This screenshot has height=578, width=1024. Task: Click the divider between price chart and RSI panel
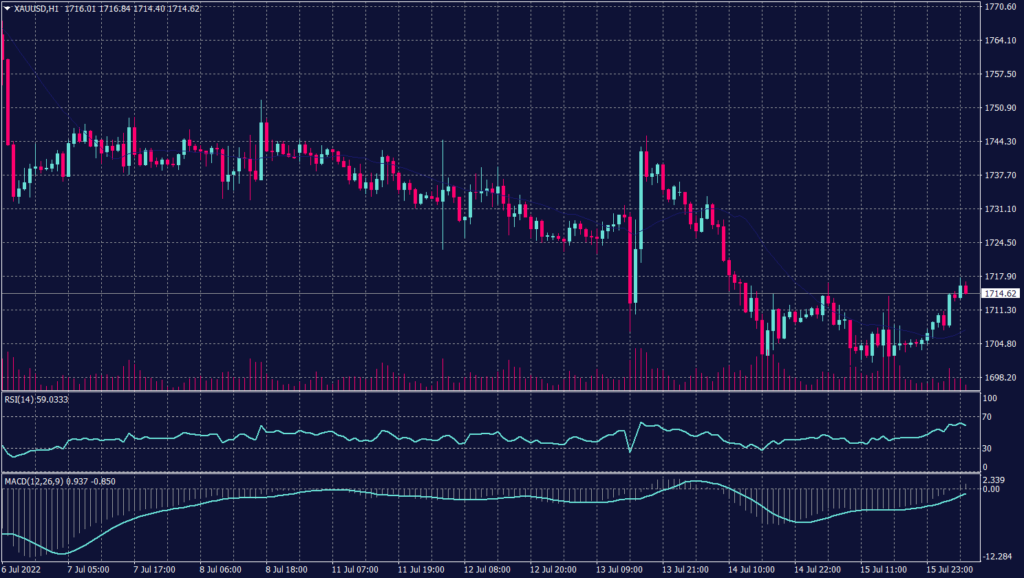coord(490,390)
